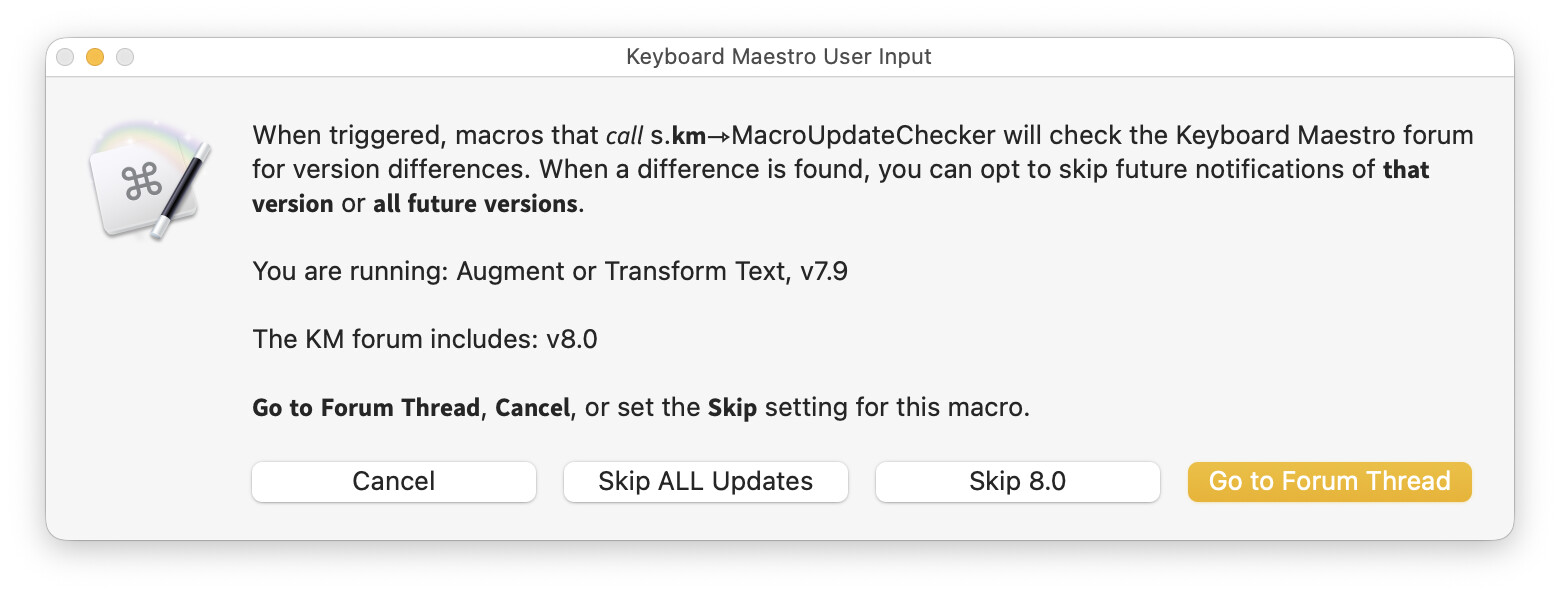Click the bold "that version" text
1560x594 pixels.
click(1405, 170)
